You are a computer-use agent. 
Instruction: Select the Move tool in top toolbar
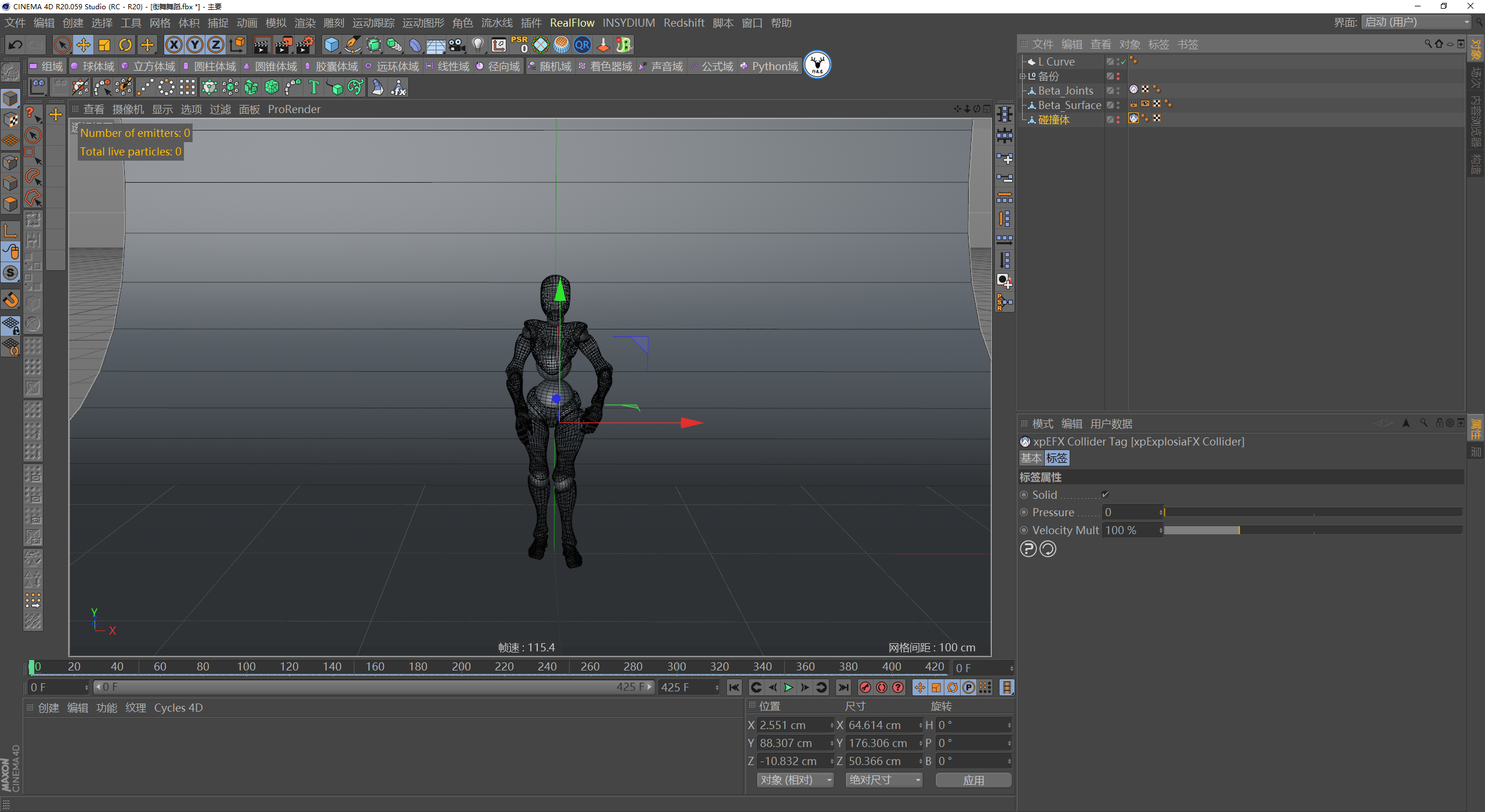pyautogui.click(x=84, y=45)
